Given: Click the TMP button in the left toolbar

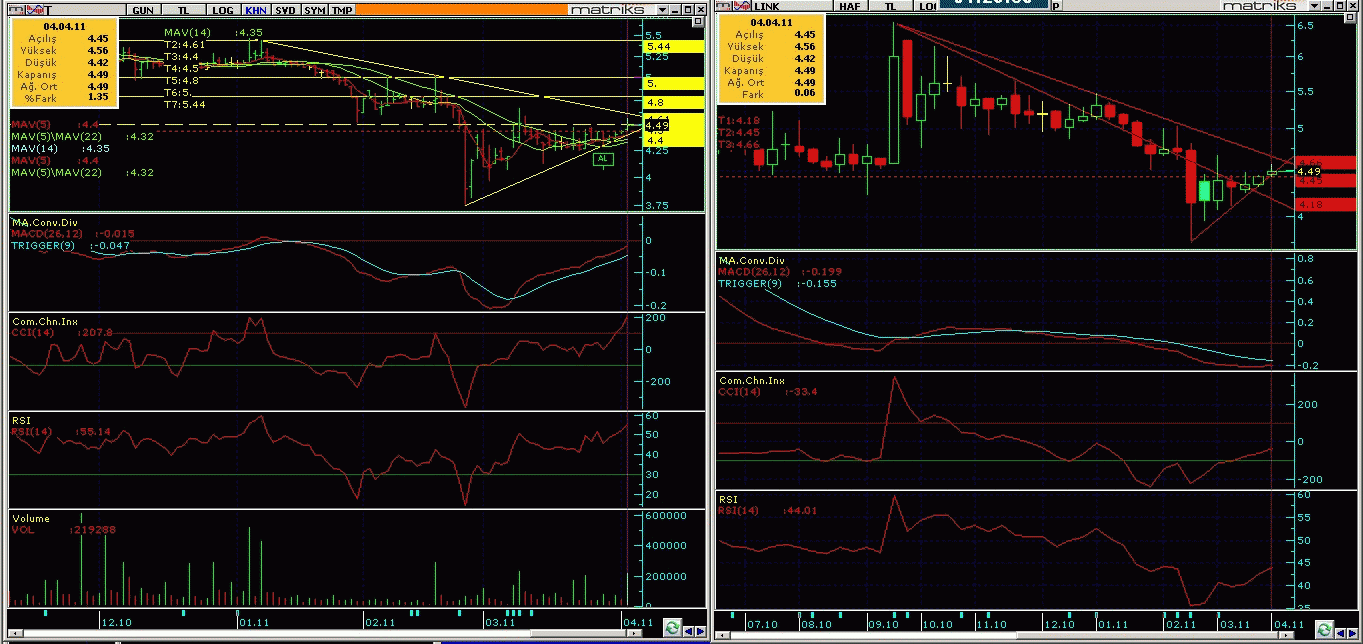Looking at the screenshot, I should [342, 10].
